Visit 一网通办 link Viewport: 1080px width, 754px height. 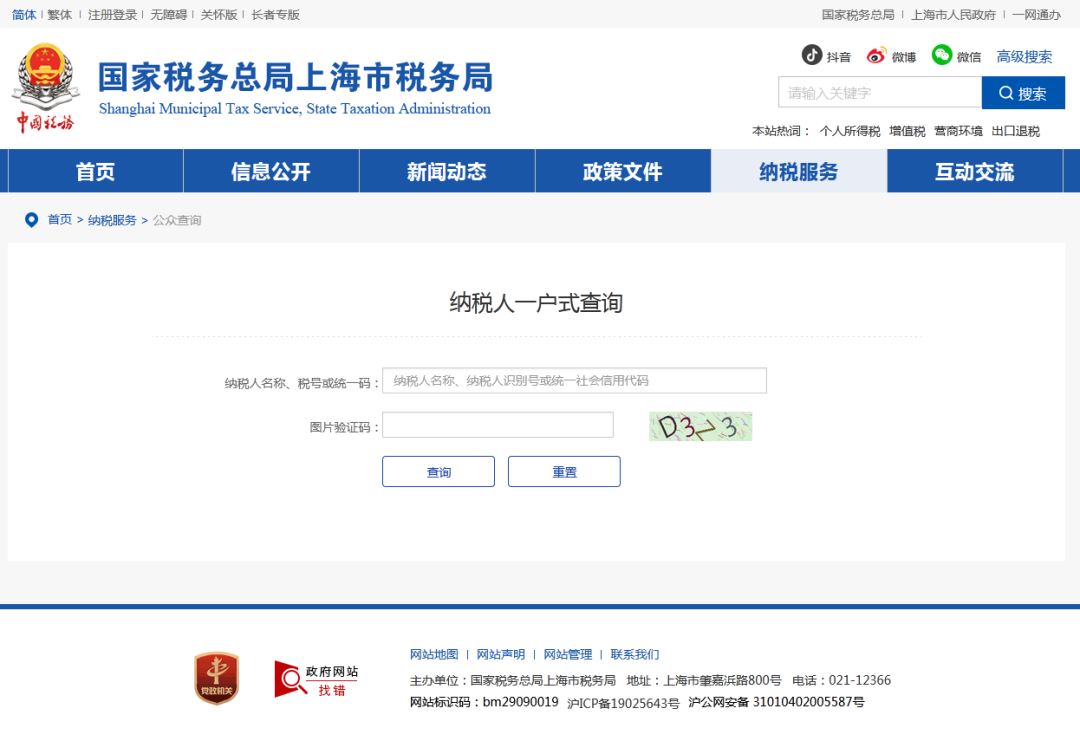point(1037,14)
